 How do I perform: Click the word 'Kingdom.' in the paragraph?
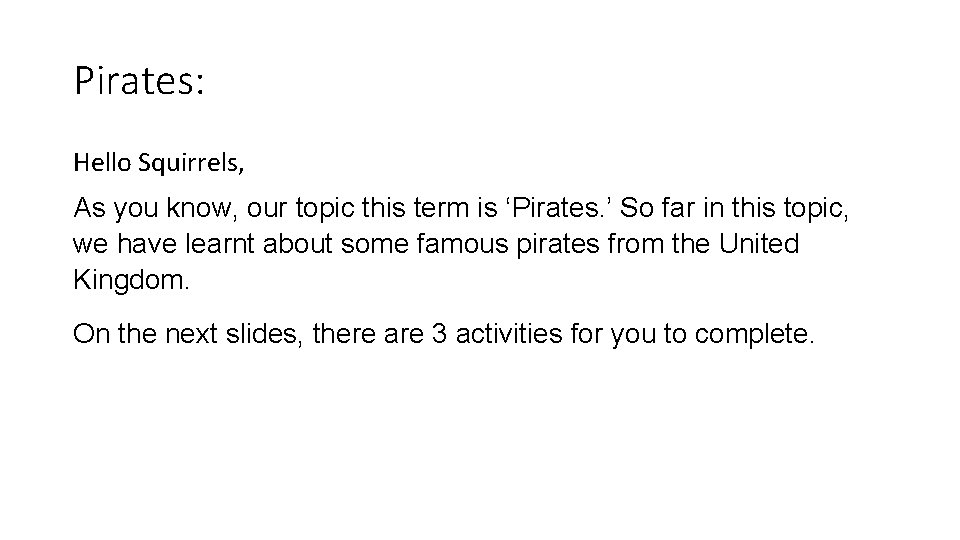(131, 280)
